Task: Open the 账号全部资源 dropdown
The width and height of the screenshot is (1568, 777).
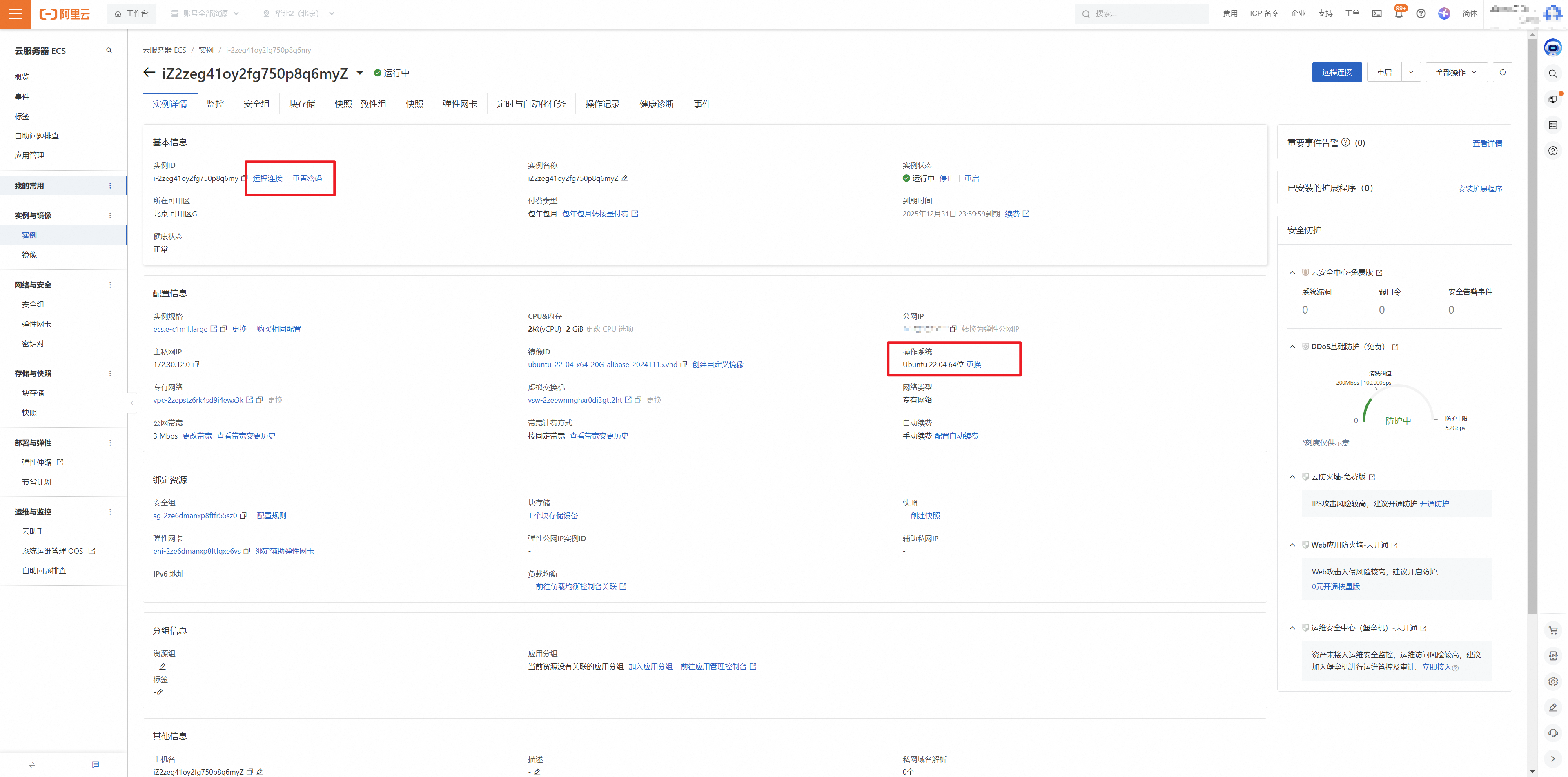Action: tap(205, 13)
